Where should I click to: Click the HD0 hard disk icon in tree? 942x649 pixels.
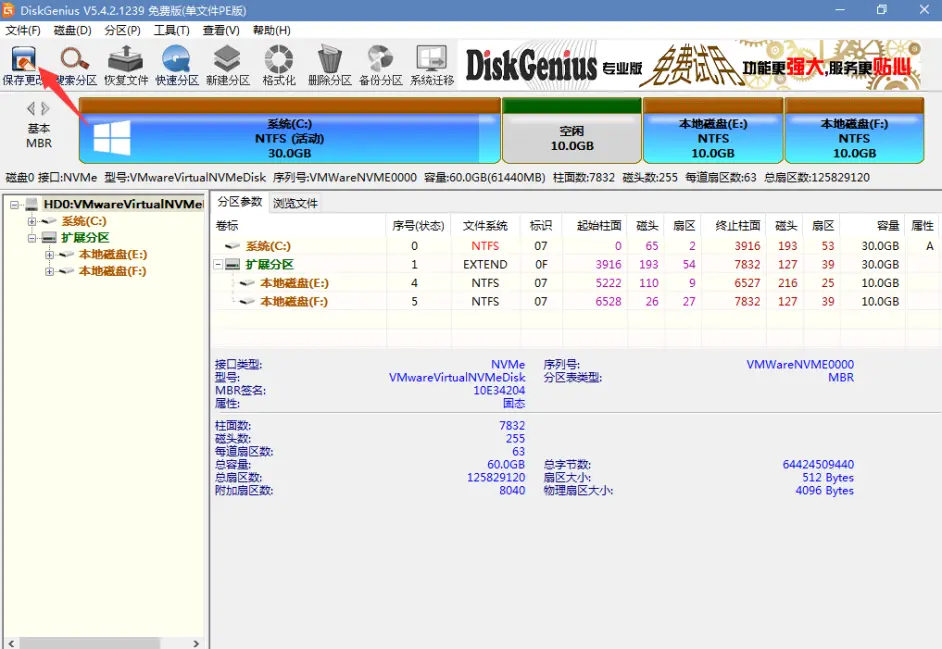click(x=31, y=204)
